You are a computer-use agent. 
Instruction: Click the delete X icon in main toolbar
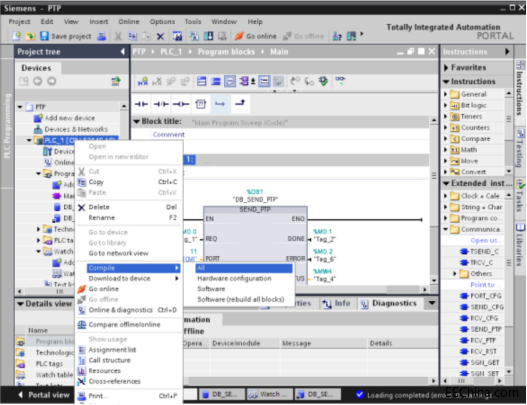click(160, 36)
